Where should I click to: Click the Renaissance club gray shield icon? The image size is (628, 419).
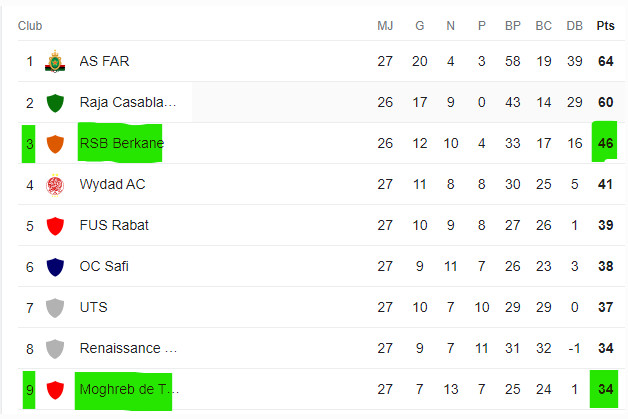[x=55, y=349]
